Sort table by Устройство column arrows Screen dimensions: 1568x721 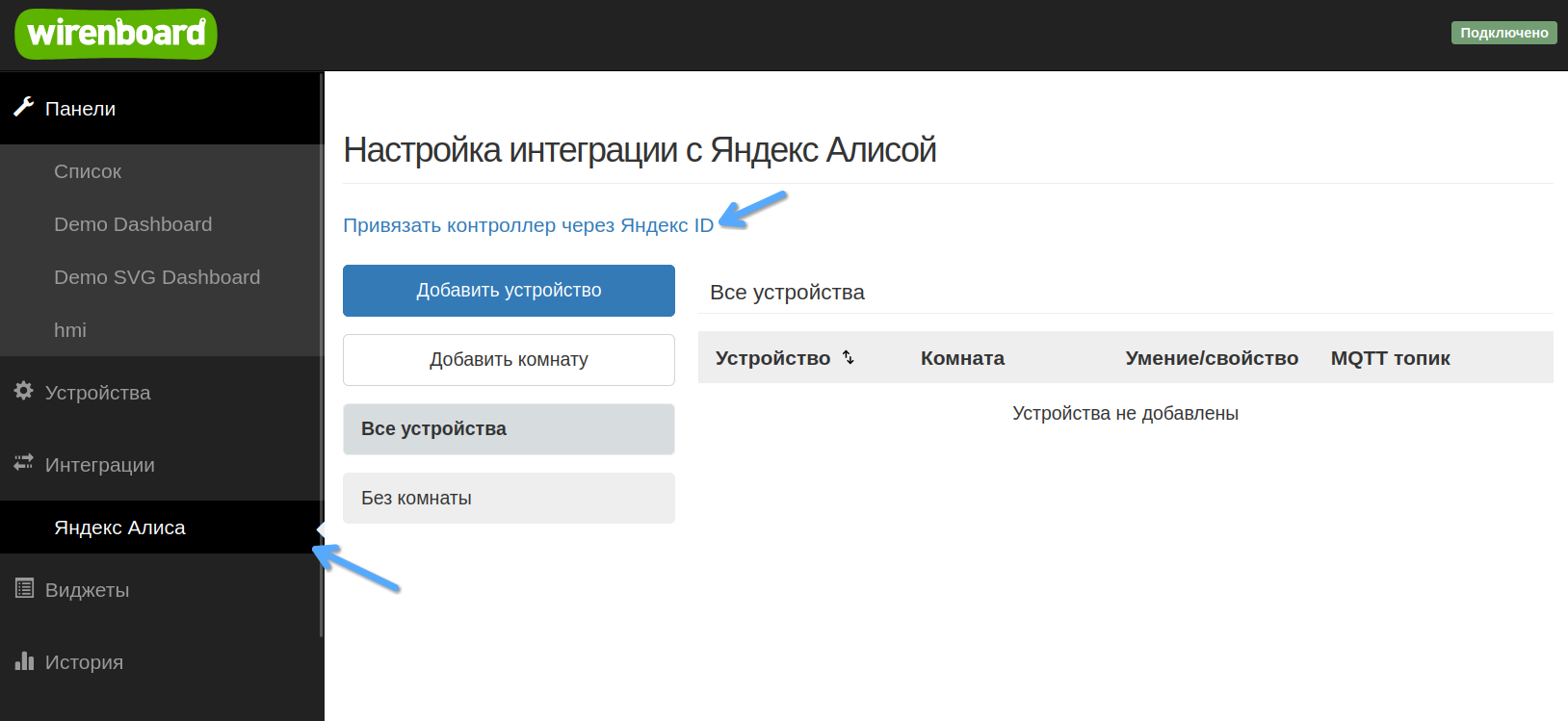[849, 357]
